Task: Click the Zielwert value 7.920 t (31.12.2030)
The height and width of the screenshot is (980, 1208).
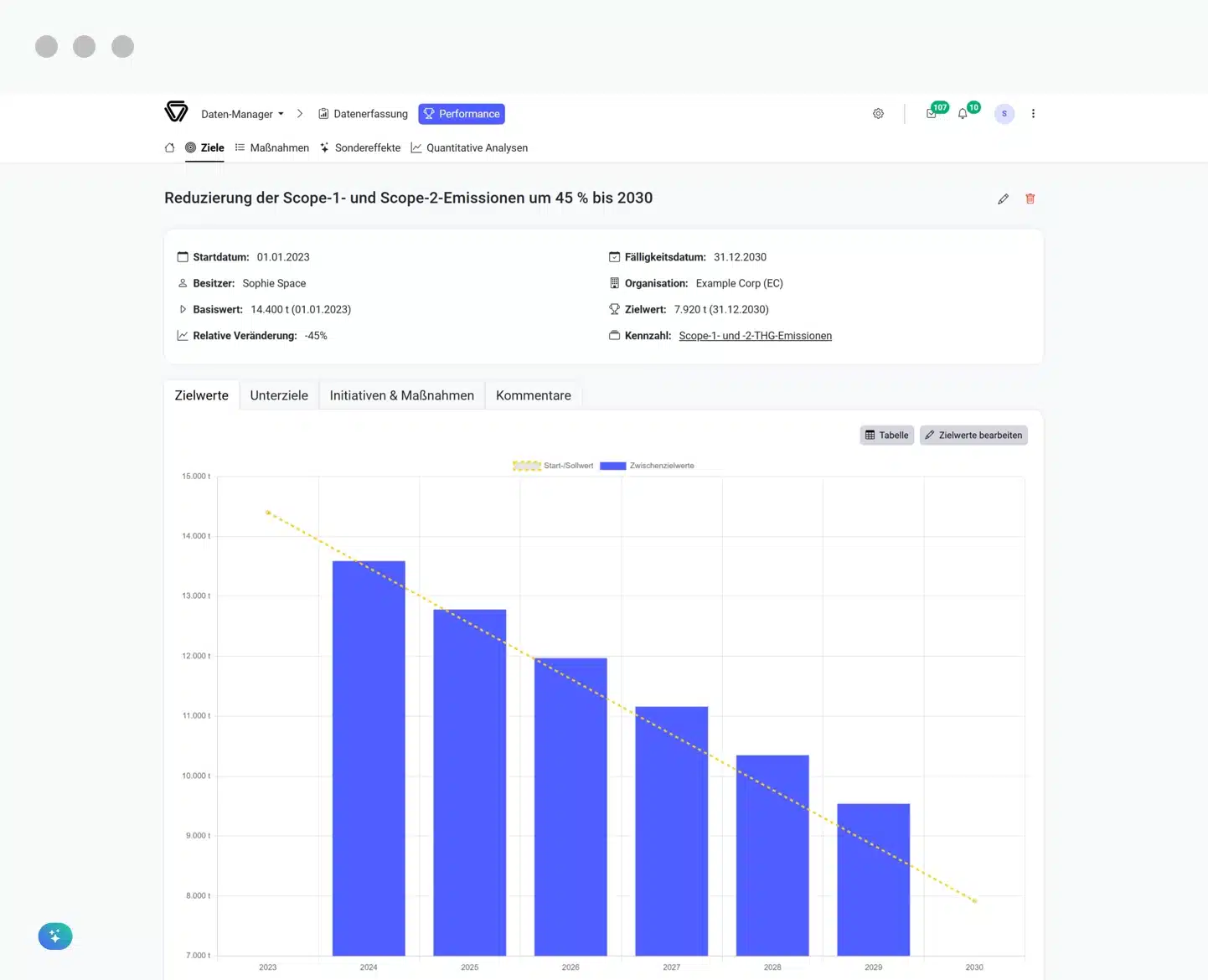Action: (721, 309)
